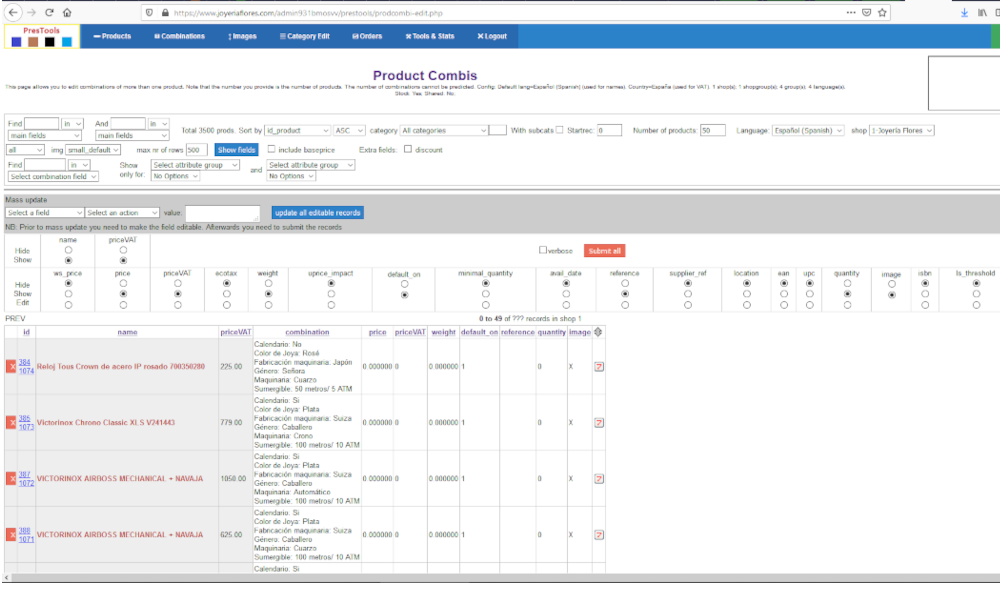Open edit icon for 625.00 Airboss row
Image resolution: width=1000 pixels, height=600 pixels.
coord(599,535)
